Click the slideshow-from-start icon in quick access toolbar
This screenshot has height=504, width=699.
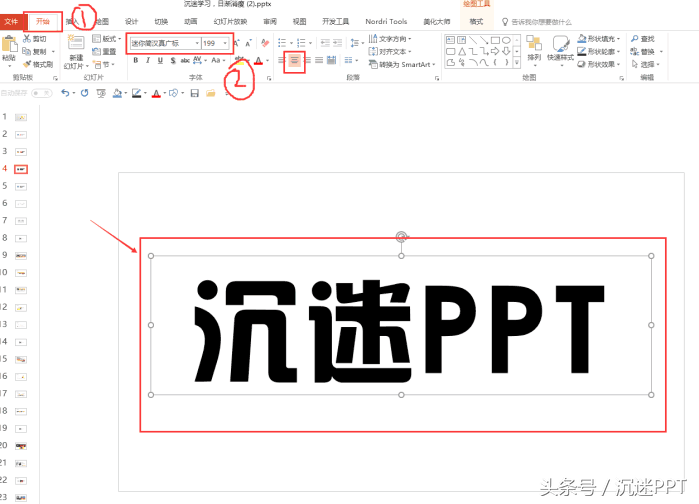(x=101, y=93)
